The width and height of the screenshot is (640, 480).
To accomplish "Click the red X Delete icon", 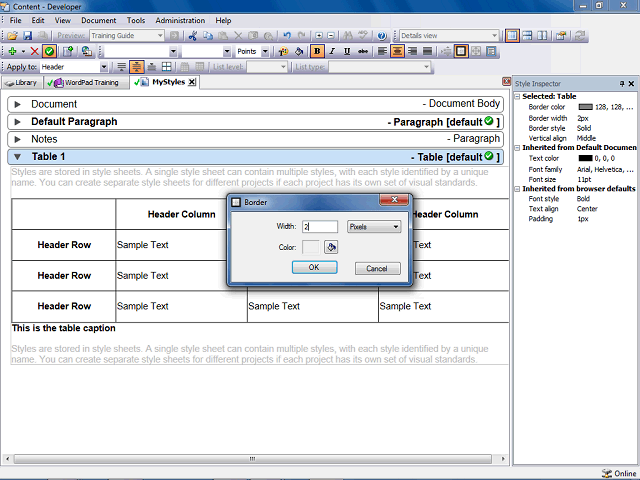I will pyautogui.click(x=35, y=51).
